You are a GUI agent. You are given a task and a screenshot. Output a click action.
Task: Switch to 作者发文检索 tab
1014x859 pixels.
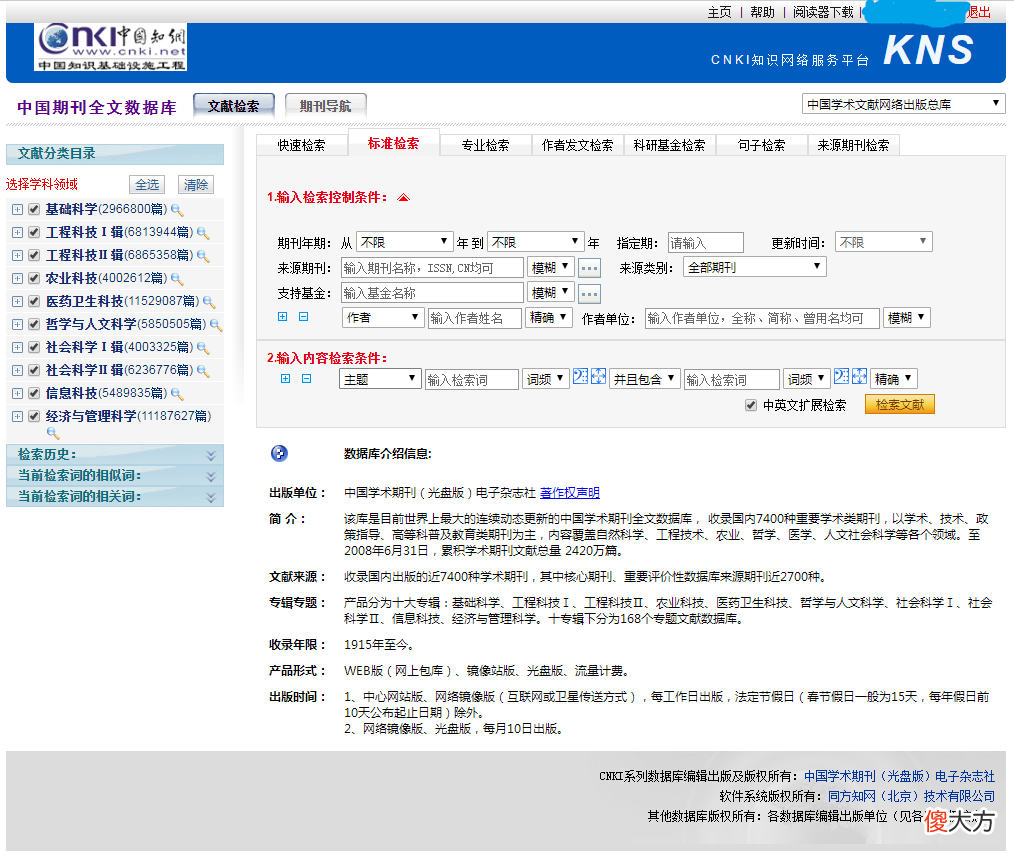tap(577, 146)
